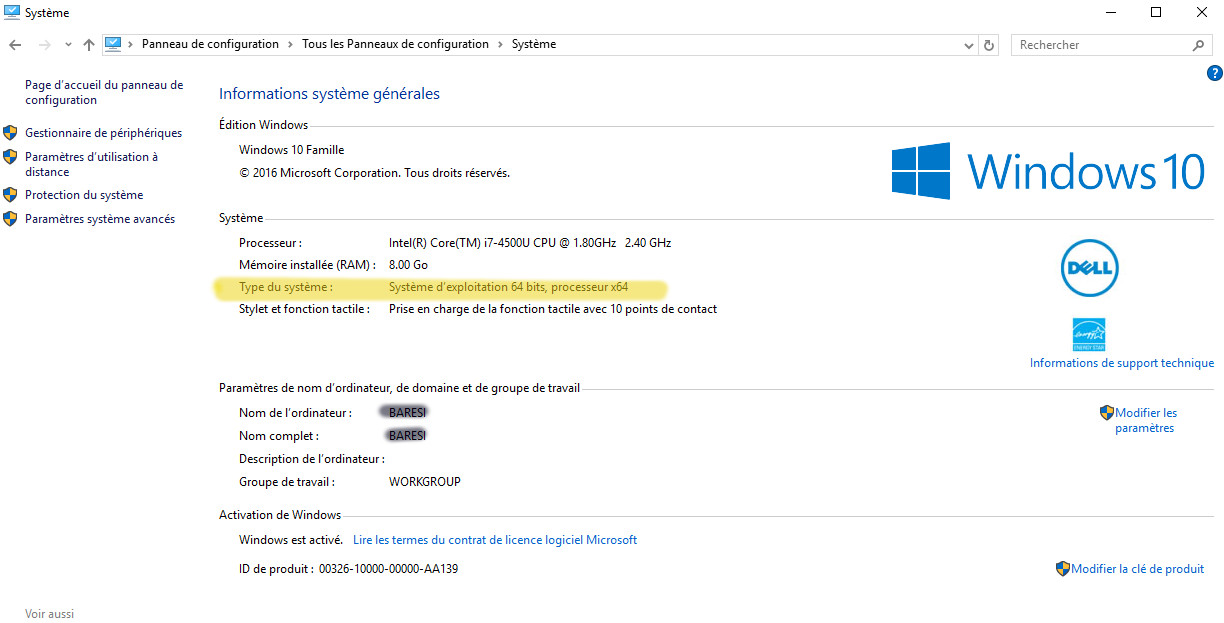
Task: Open 'Protection du système' link
Action: (x=84, y=195)
